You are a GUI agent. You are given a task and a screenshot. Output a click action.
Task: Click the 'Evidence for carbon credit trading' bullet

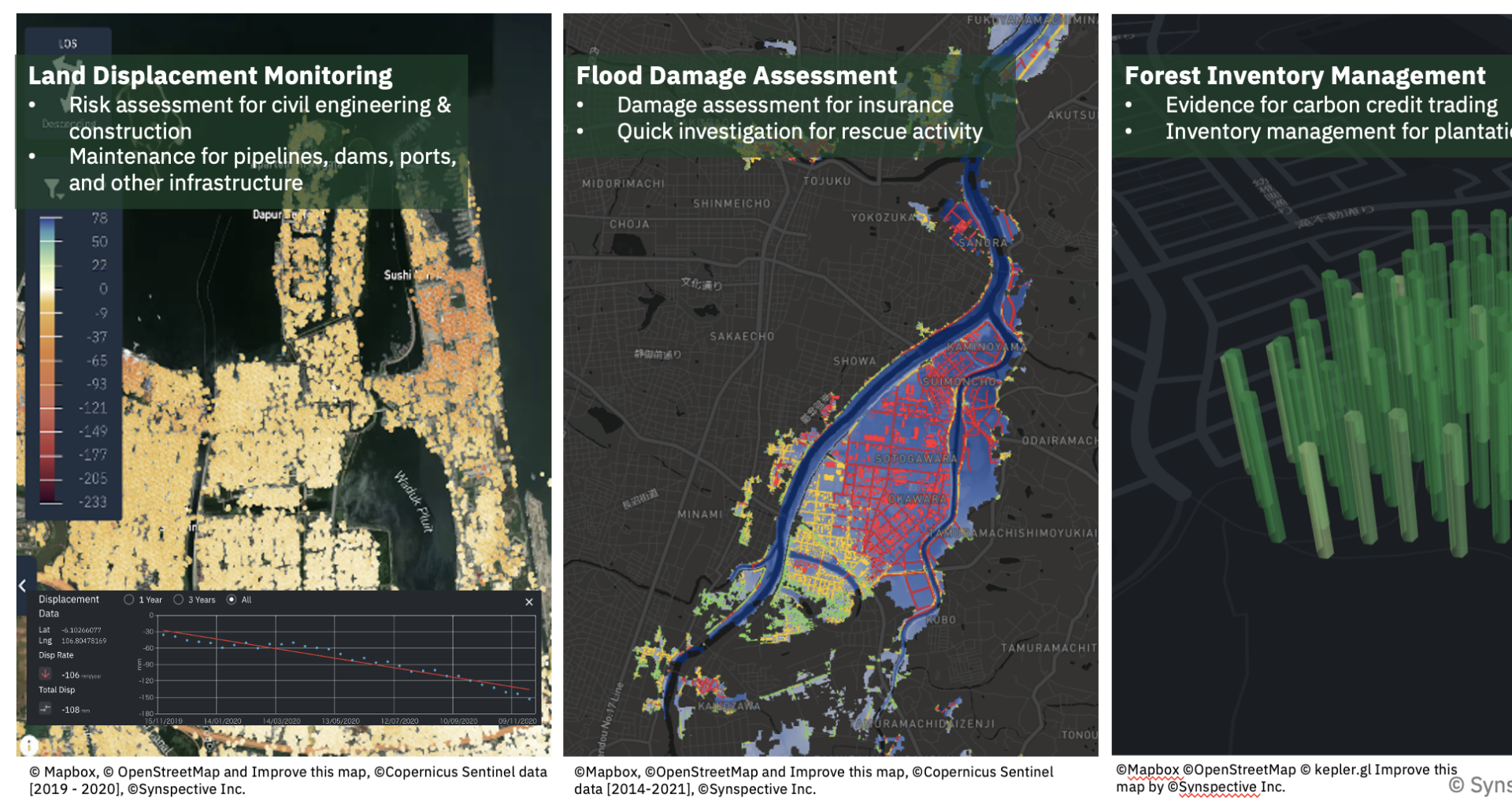click(x=1332, y=105)
